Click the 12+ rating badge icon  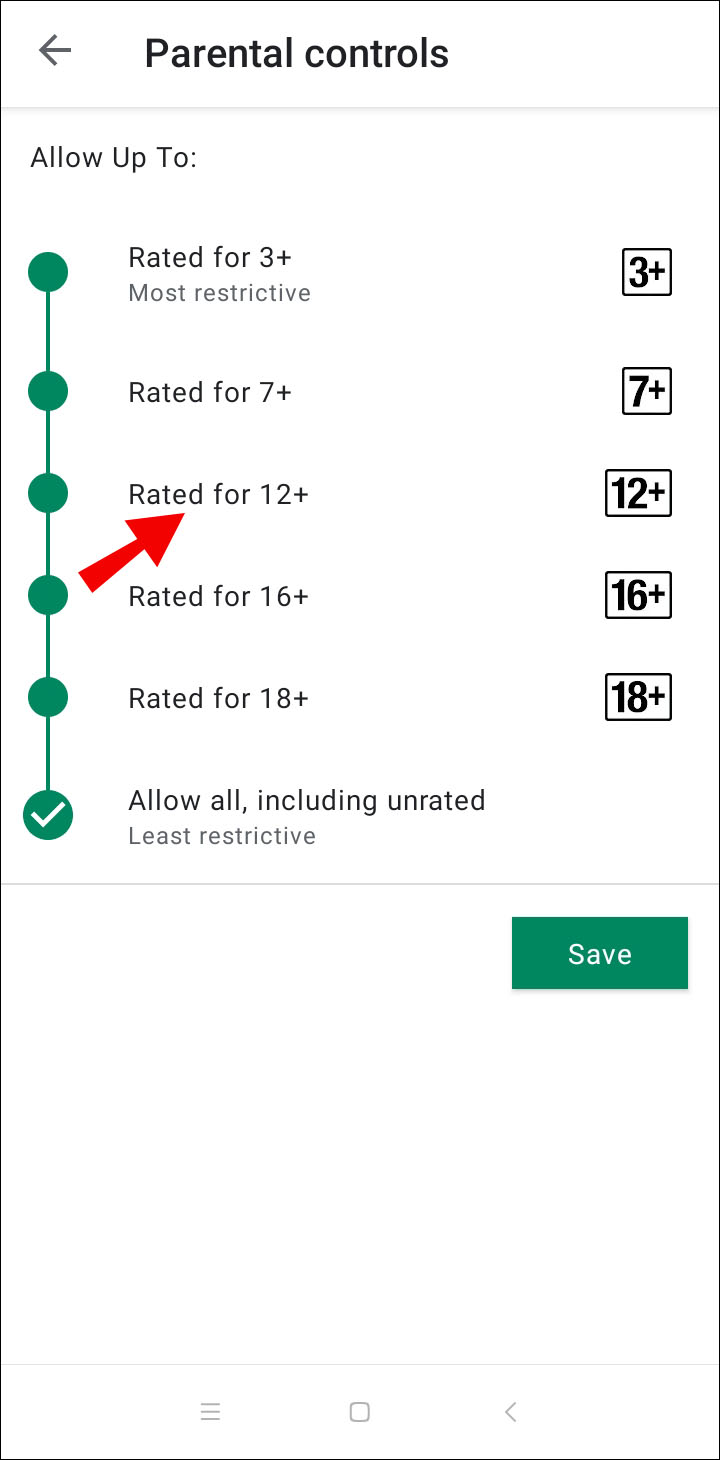[x=638, y=493]
